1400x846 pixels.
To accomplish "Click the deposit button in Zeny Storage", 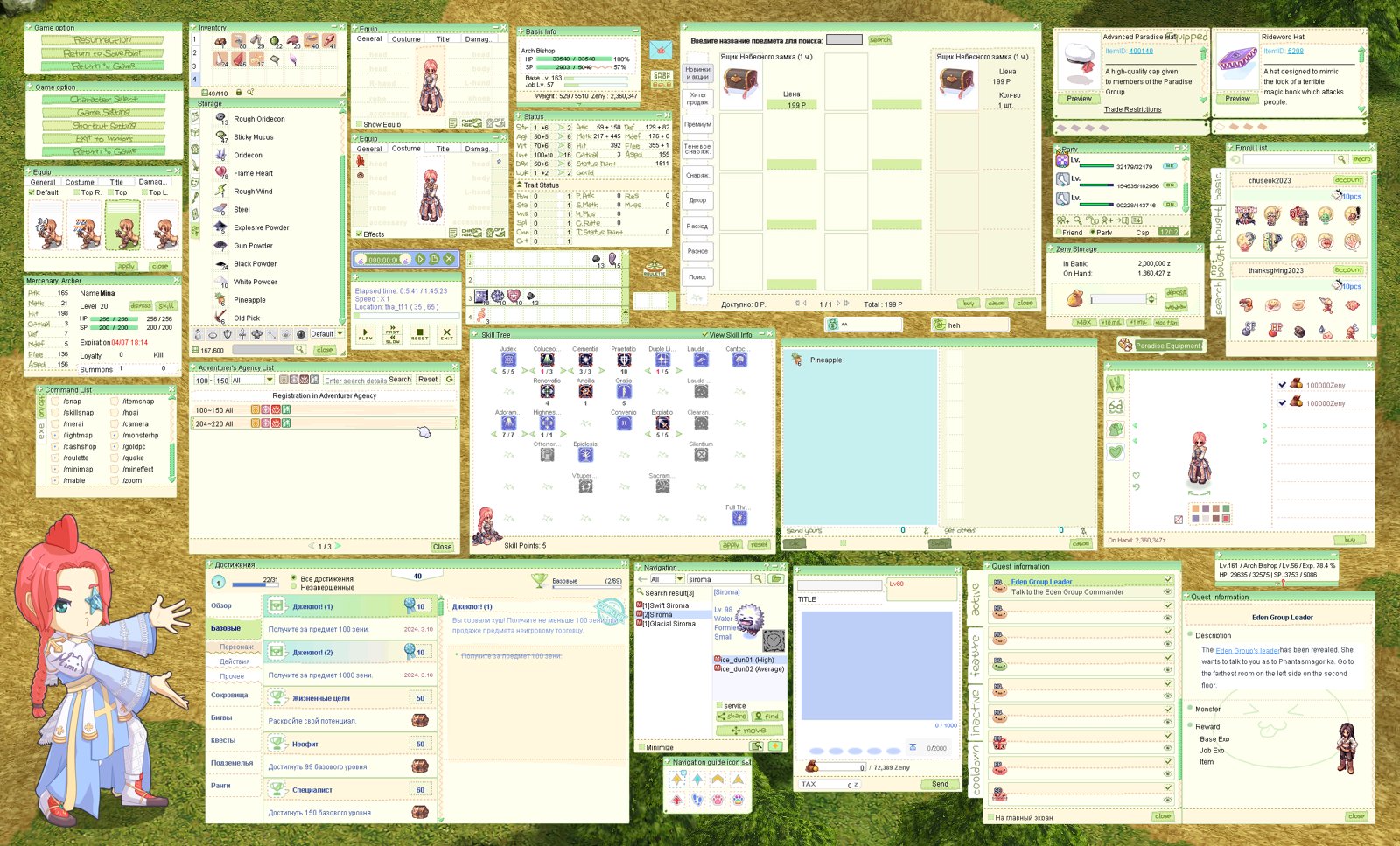I will (1176, 293).
